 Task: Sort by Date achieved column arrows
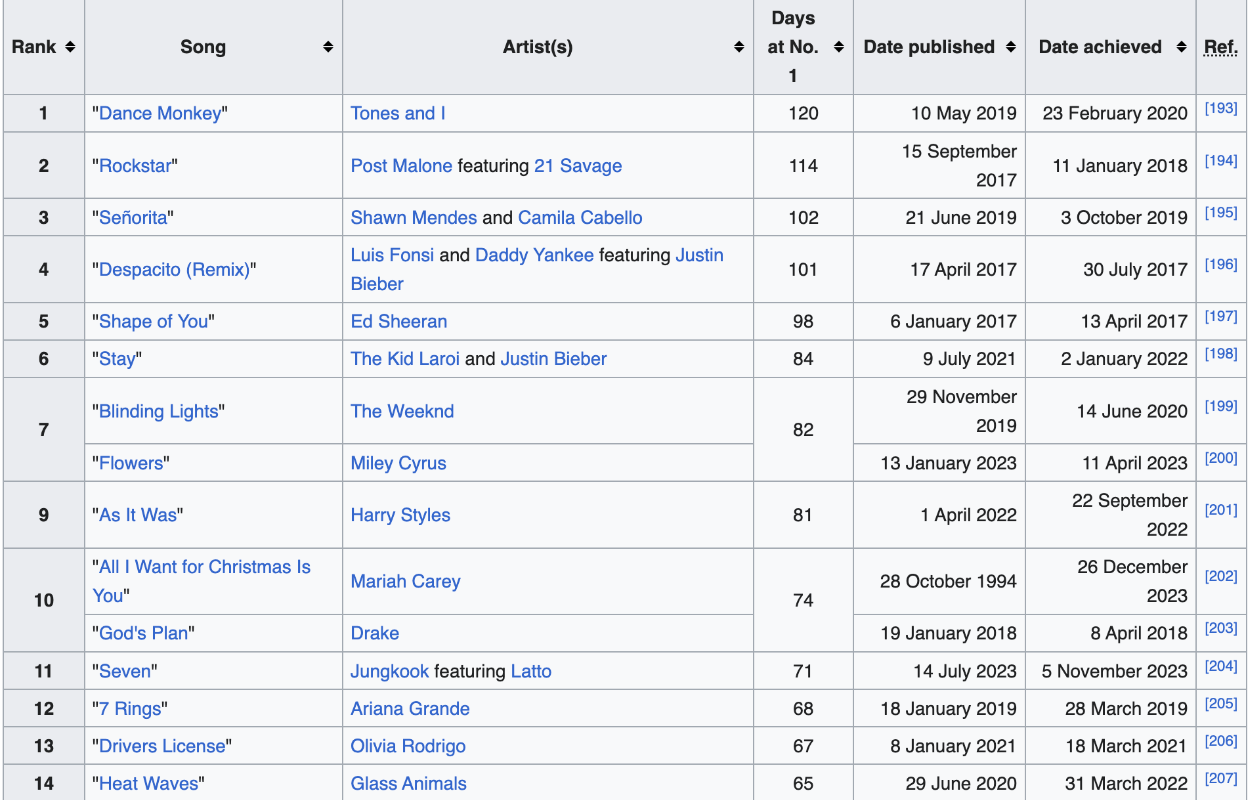(1181, 47)
